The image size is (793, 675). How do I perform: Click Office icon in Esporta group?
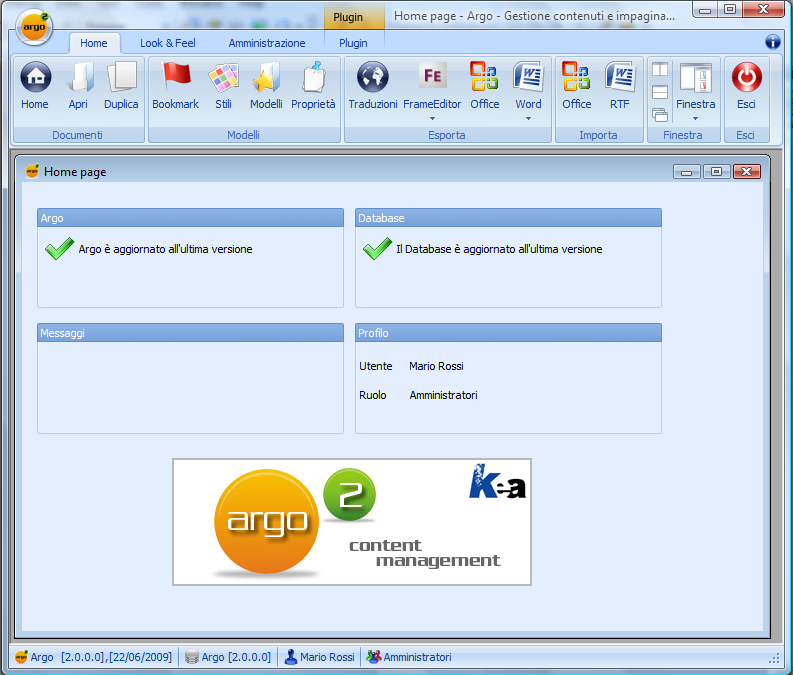pos(484,76)
